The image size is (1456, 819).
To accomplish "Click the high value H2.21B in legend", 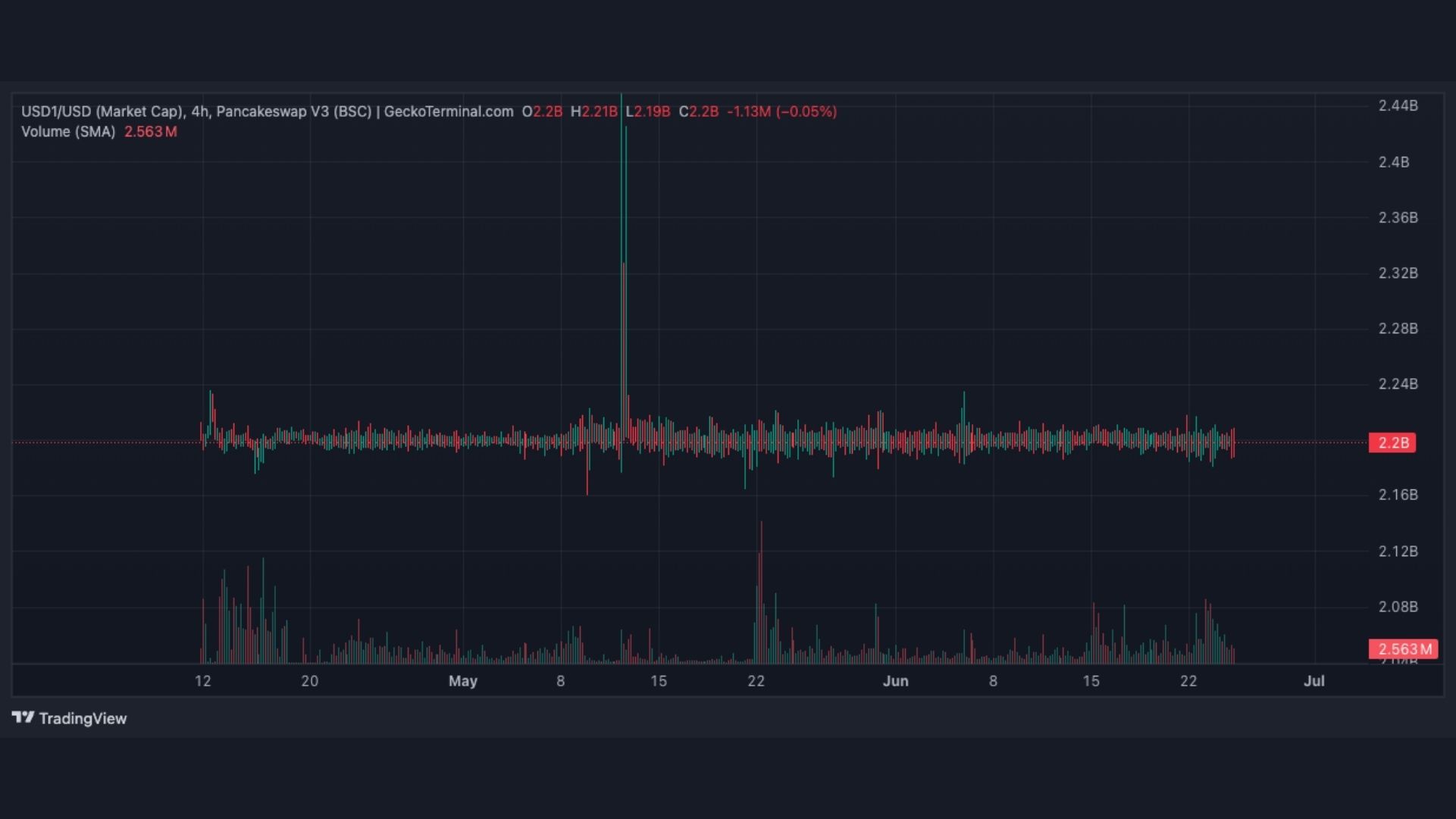I will click(x=593, y=111).
